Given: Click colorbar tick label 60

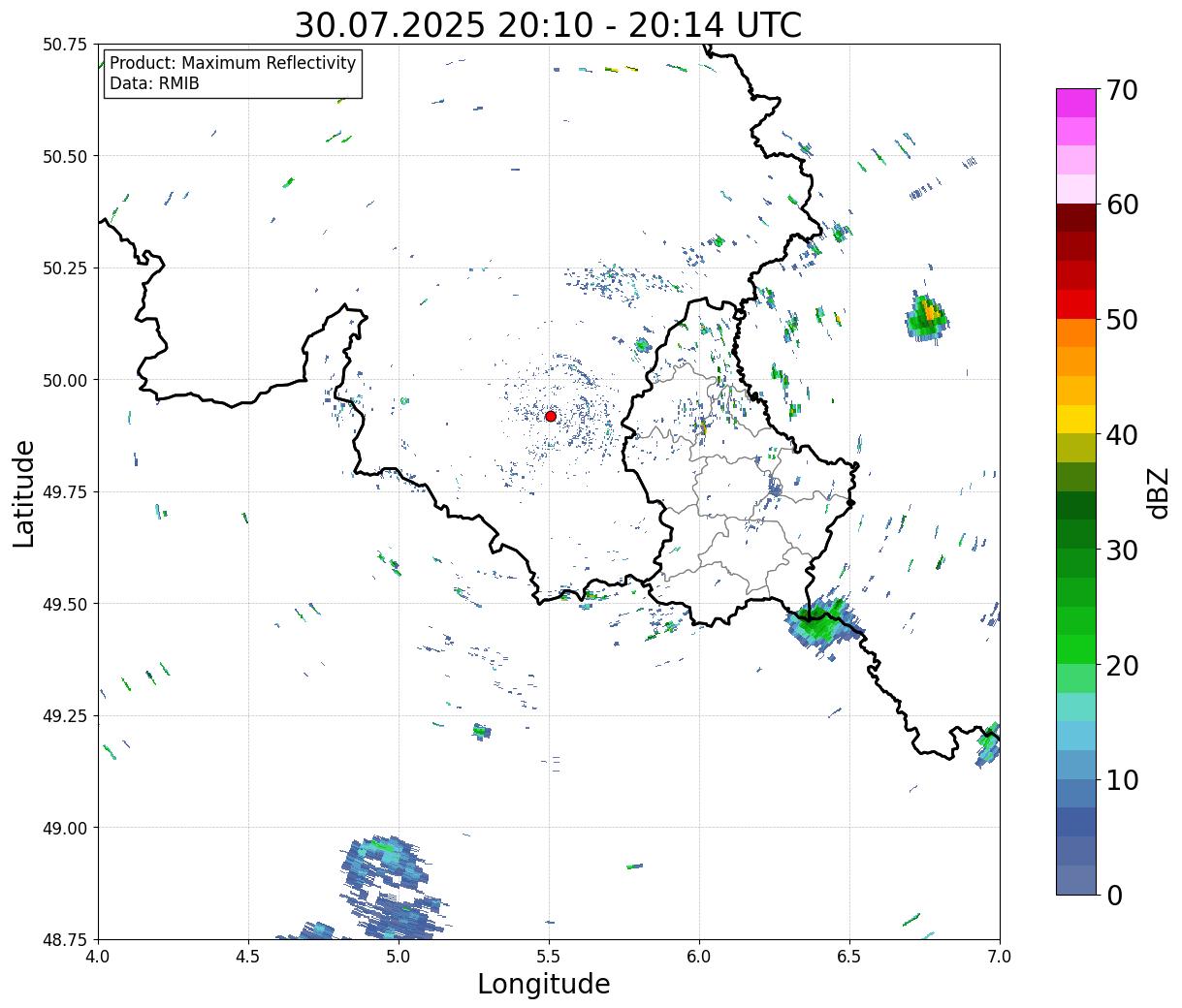Looking at the screenshot, I should pyautogui.click(x=1121, y=205).
